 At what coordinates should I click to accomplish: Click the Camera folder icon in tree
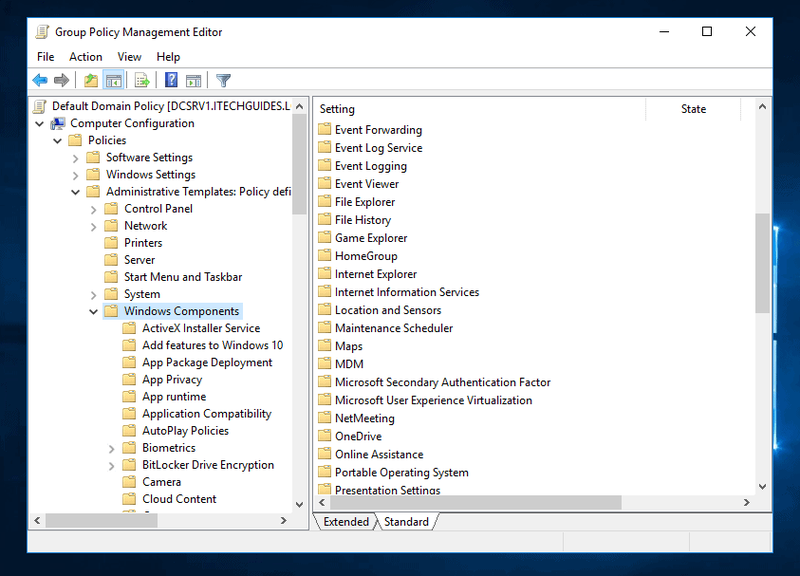click(130, 482)
